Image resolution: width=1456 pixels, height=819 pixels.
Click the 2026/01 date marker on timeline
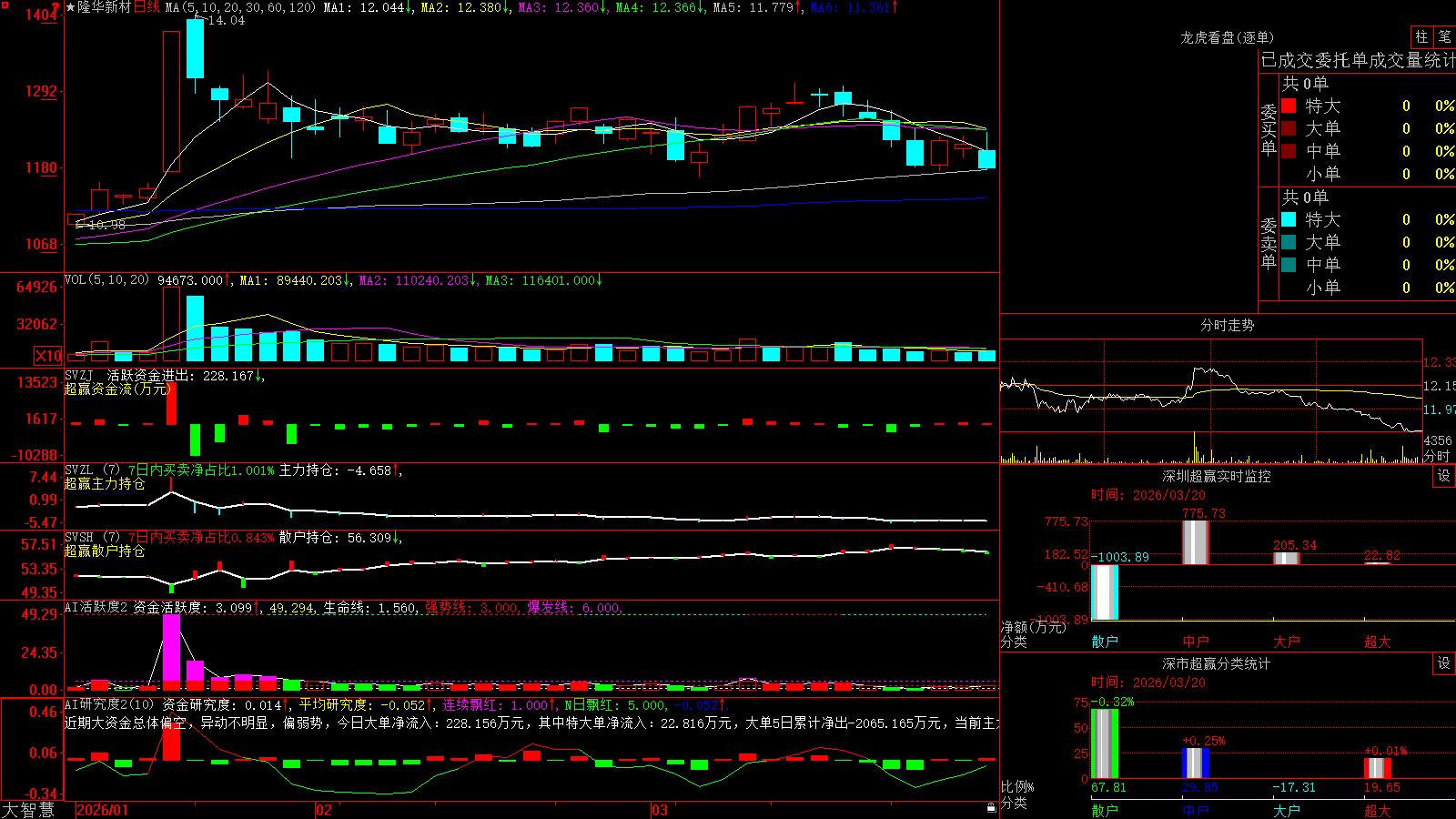(103, 810)
